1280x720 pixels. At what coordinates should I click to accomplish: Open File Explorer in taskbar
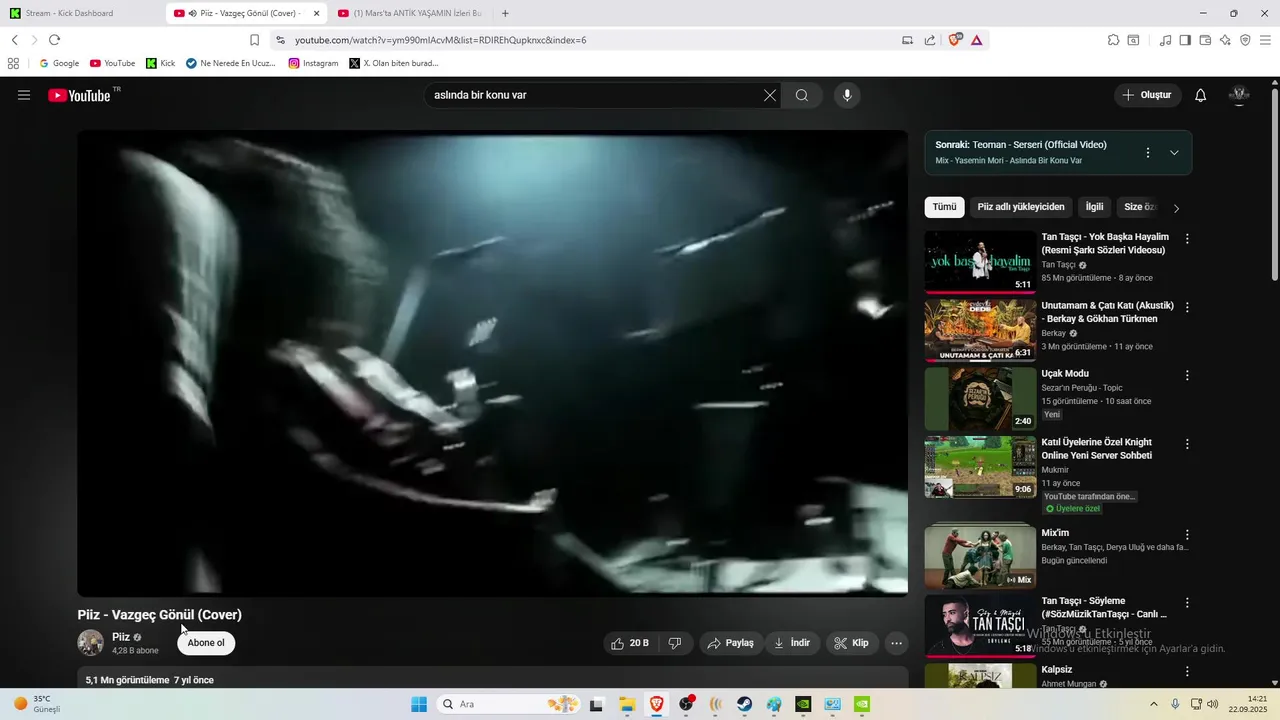point(627,704)
